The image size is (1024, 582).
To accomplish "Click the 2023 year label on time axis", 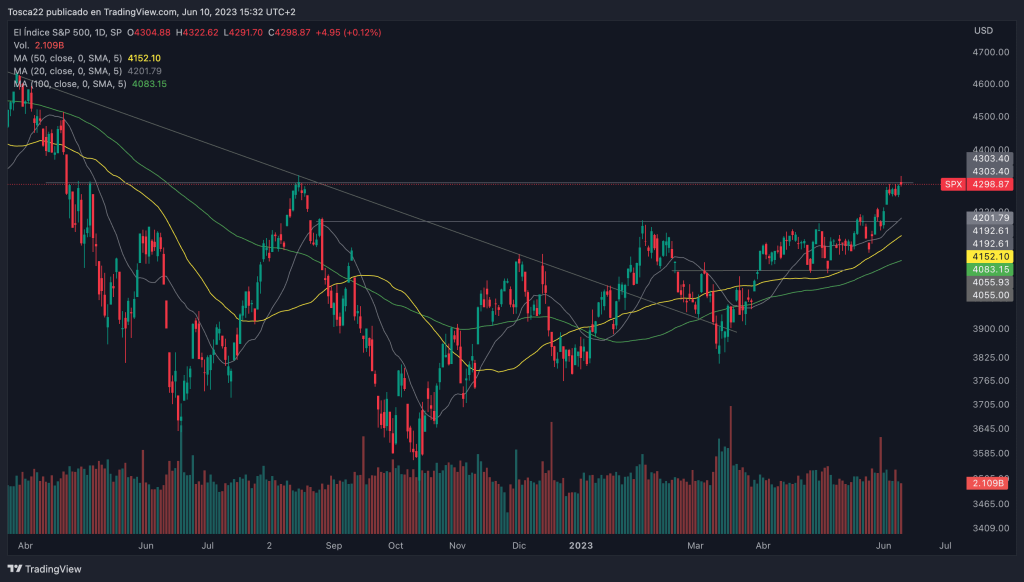I will [583, 547].
